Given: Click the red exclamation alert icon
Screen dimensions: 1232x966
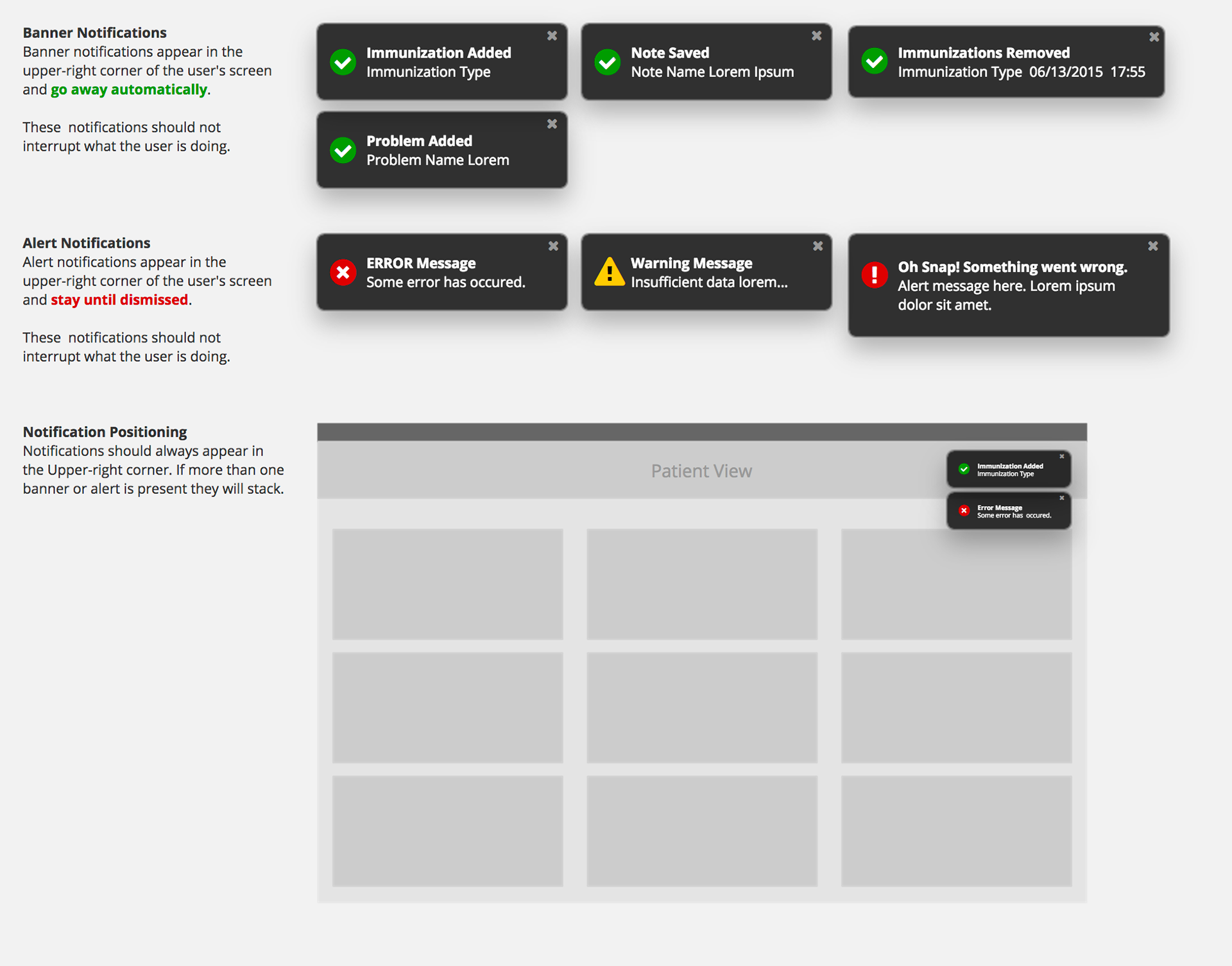Looking at the screenshot, I should pyautogui.click(x=874, y=275).
